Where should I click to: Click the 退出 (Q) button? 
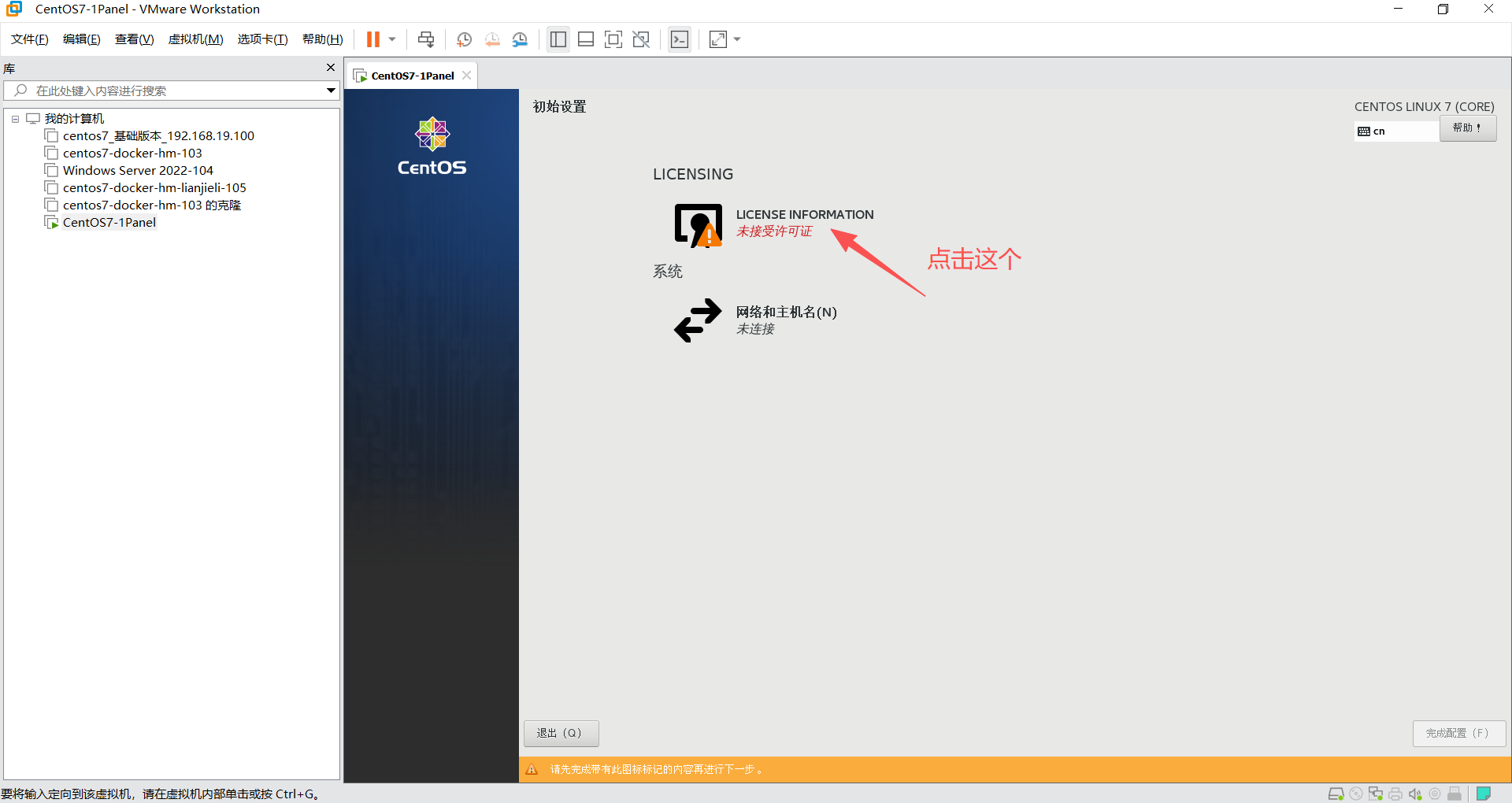[x=561, y=733]
